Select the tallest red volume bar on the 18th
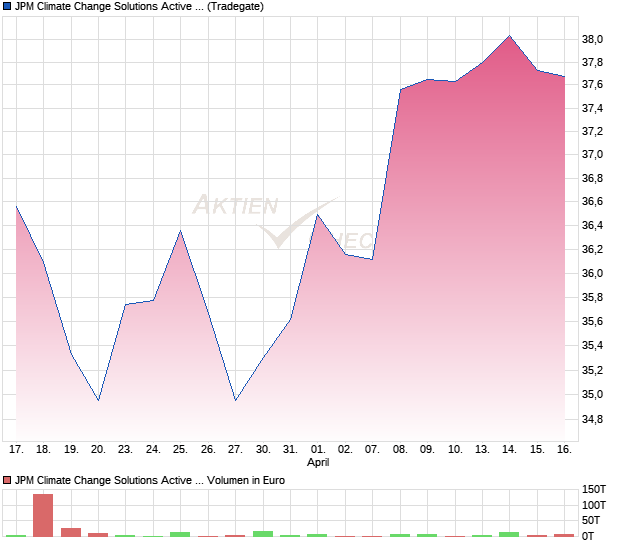 43,515
